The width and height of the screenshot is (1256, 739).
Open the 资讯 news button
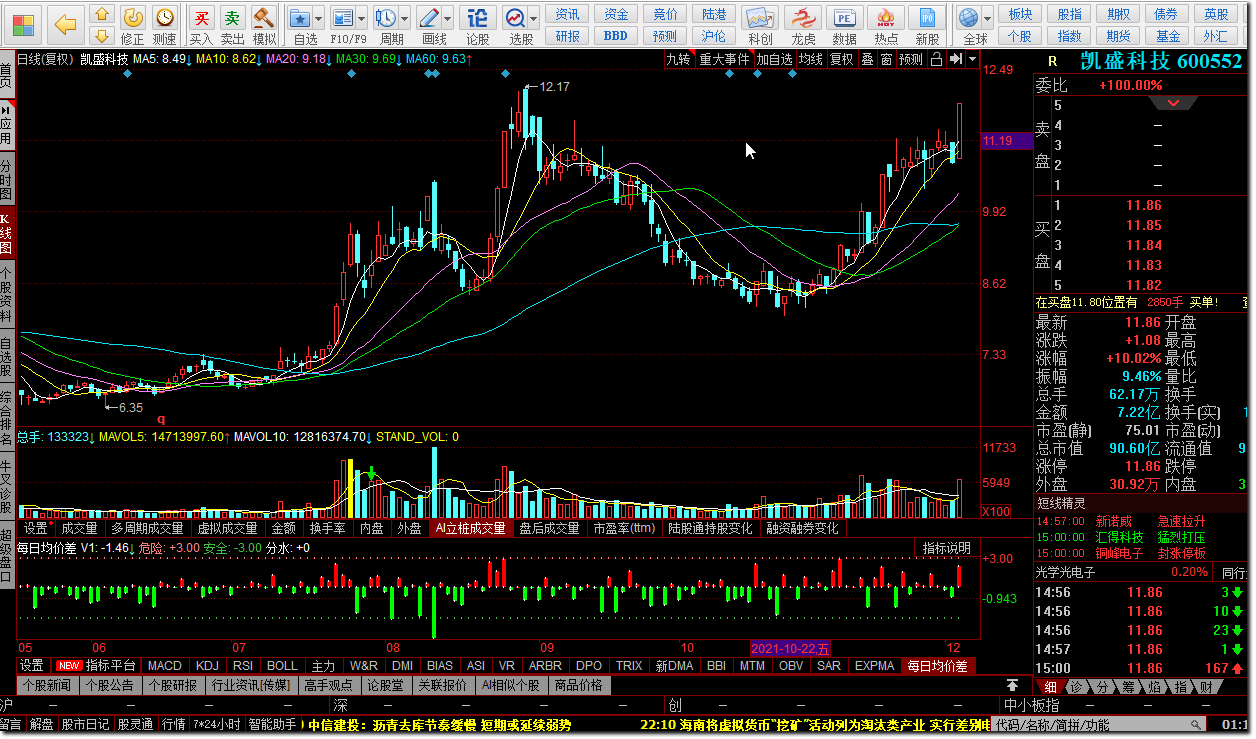click(567, 14)
